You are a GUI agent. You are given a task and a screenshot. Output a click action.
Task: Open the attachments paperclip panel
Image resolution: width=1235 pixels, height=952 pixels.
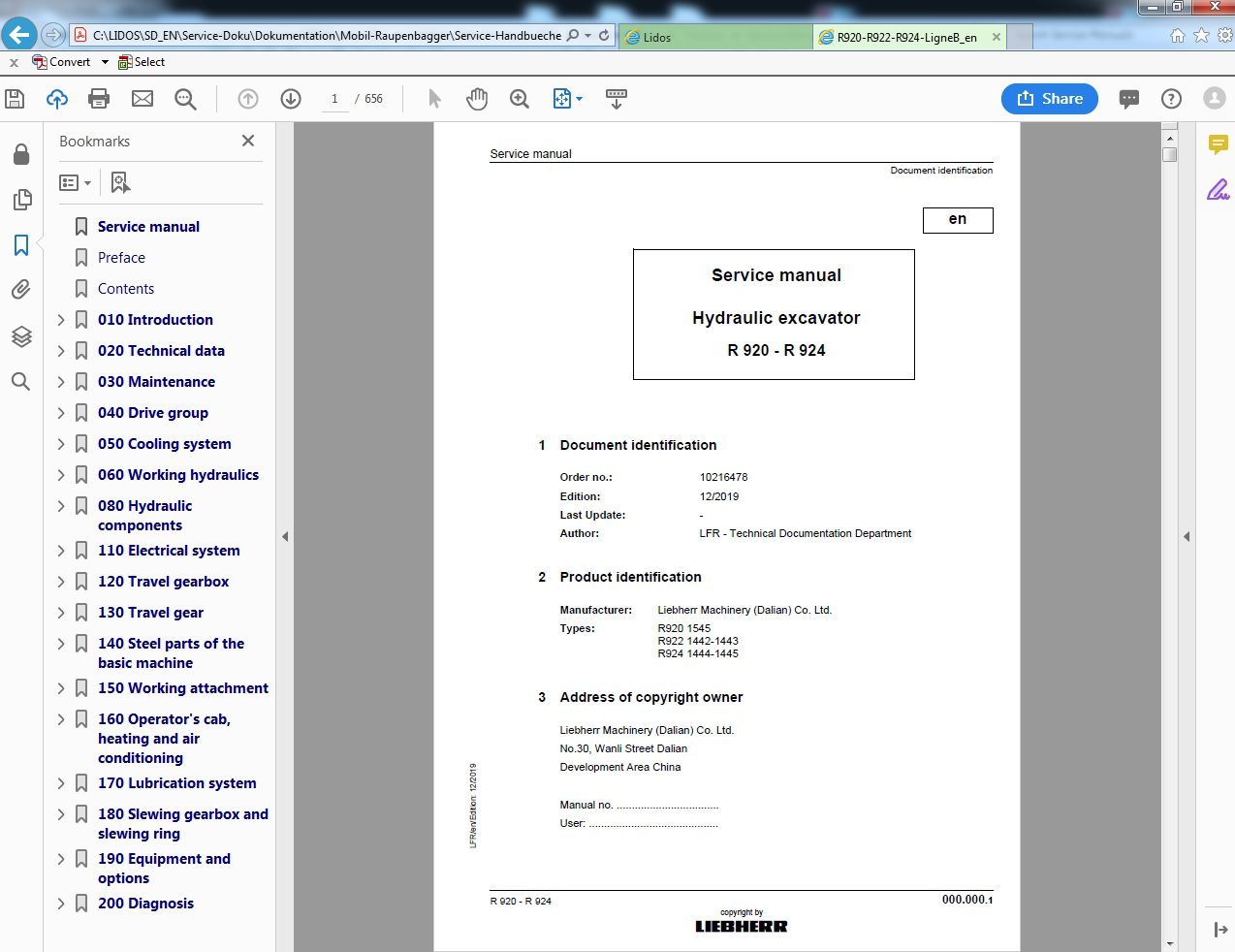(x=21, y=290)
